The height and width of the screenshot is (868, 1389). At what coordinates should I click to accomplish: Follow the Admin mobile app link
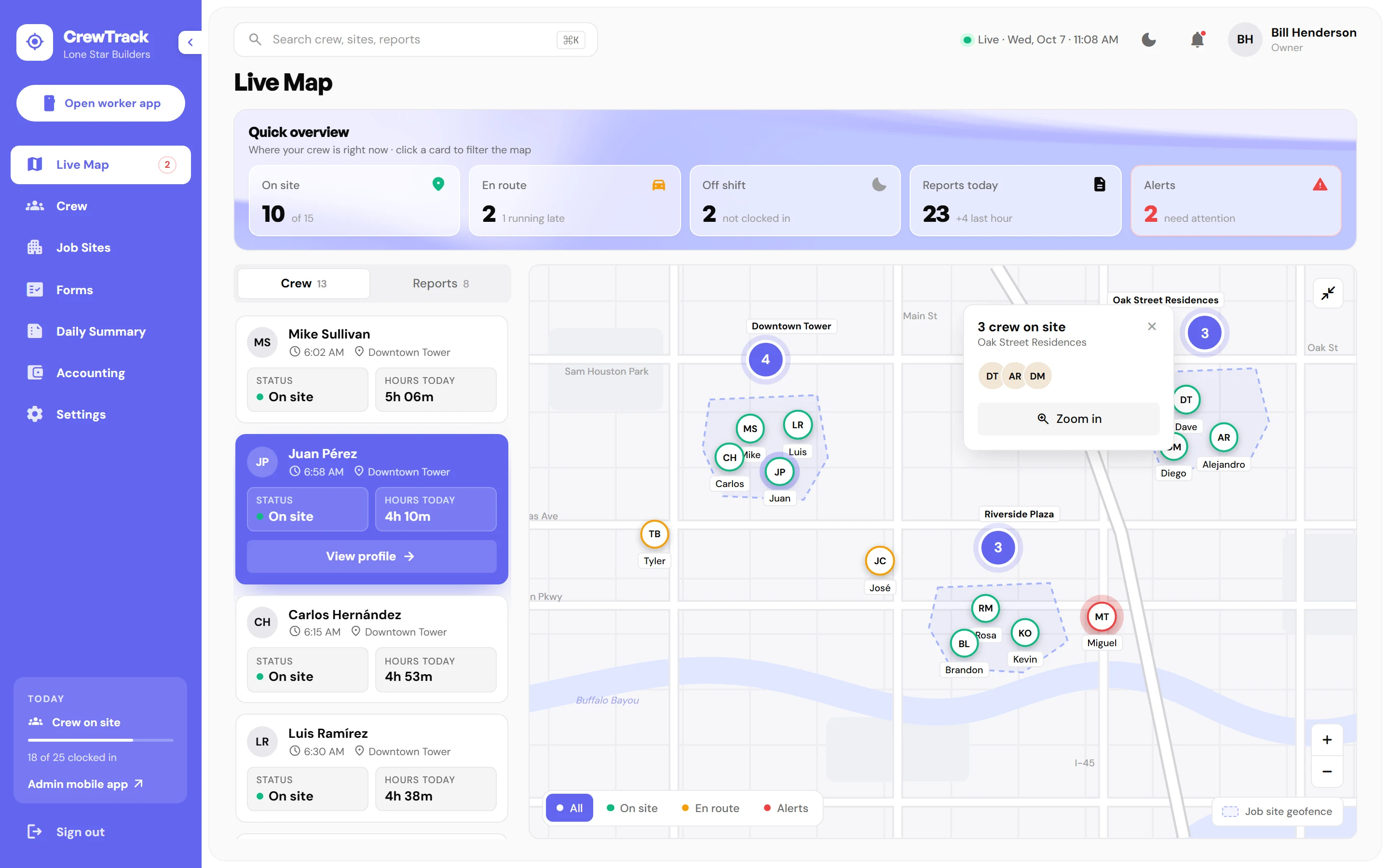[x=85, y=784]
